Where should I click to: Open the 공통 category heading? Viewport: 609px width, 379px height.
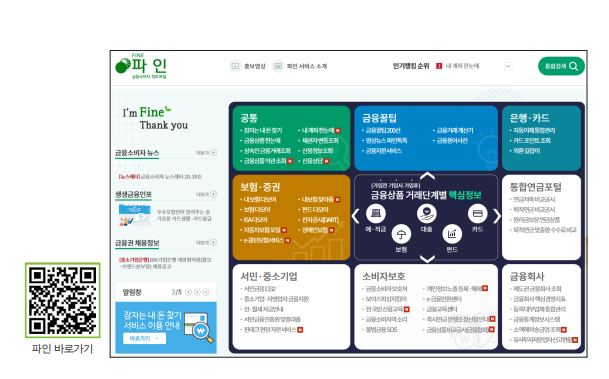[x=249, y=118]
